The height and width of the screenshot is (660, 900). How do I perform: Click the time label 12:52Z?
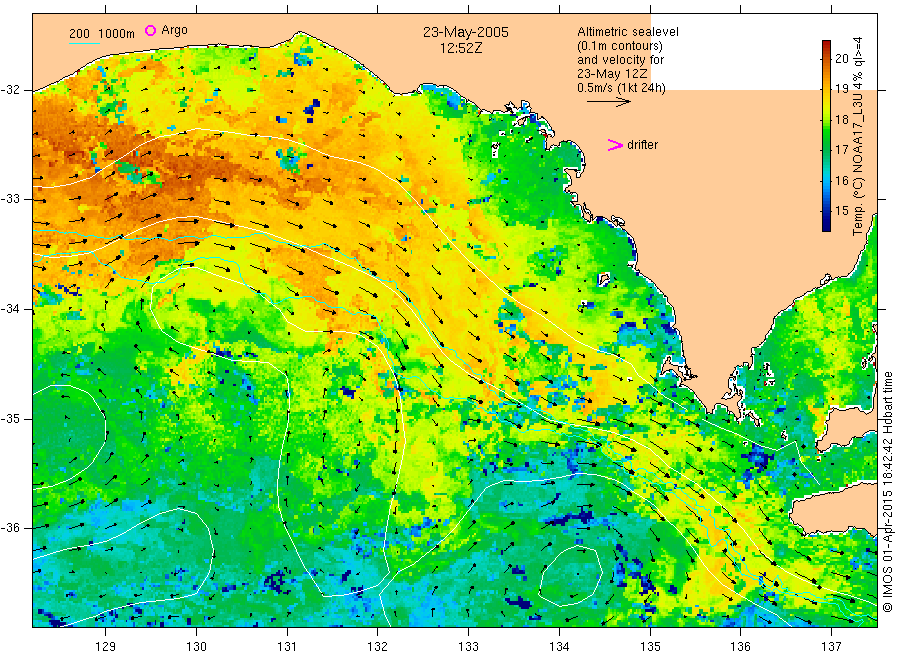point(461,49)
